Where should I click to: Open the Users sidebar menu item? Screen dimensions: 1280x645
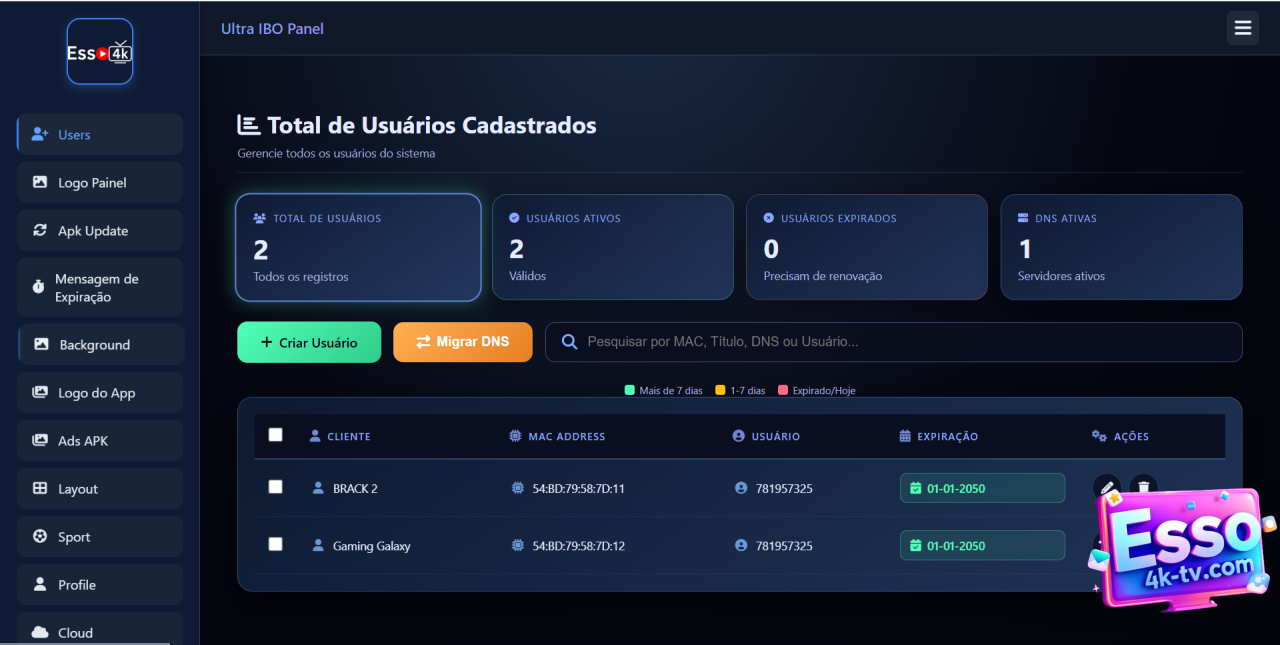(100, 135)
